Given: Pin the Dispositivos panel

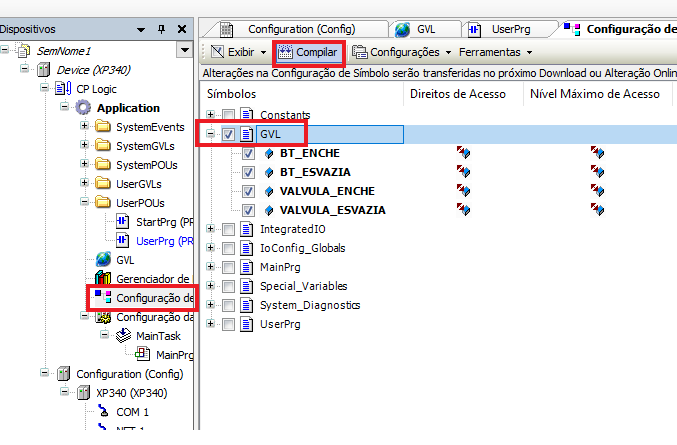Looking at the screenshot, I should pyautogui.click(x=164, y=30).
